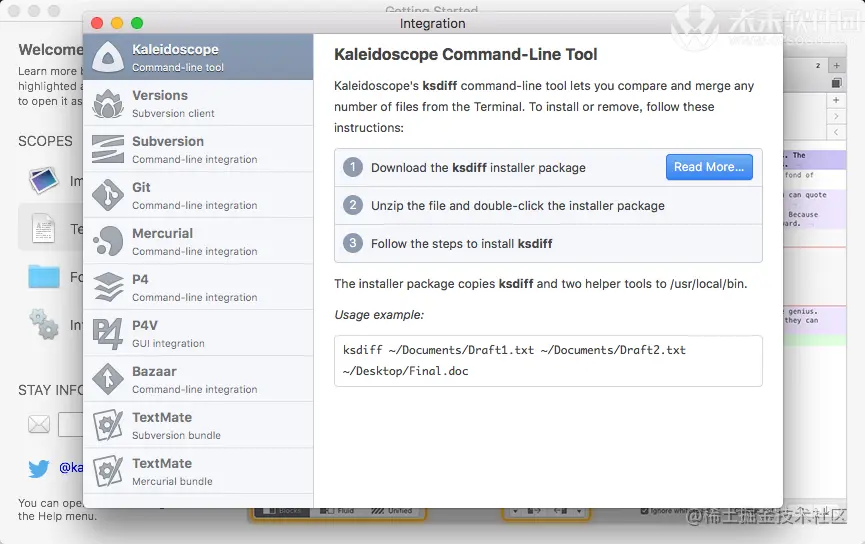Jump to next change with right chevron
Viewport: 865px width, 544px height.
(x=836, y=116)
